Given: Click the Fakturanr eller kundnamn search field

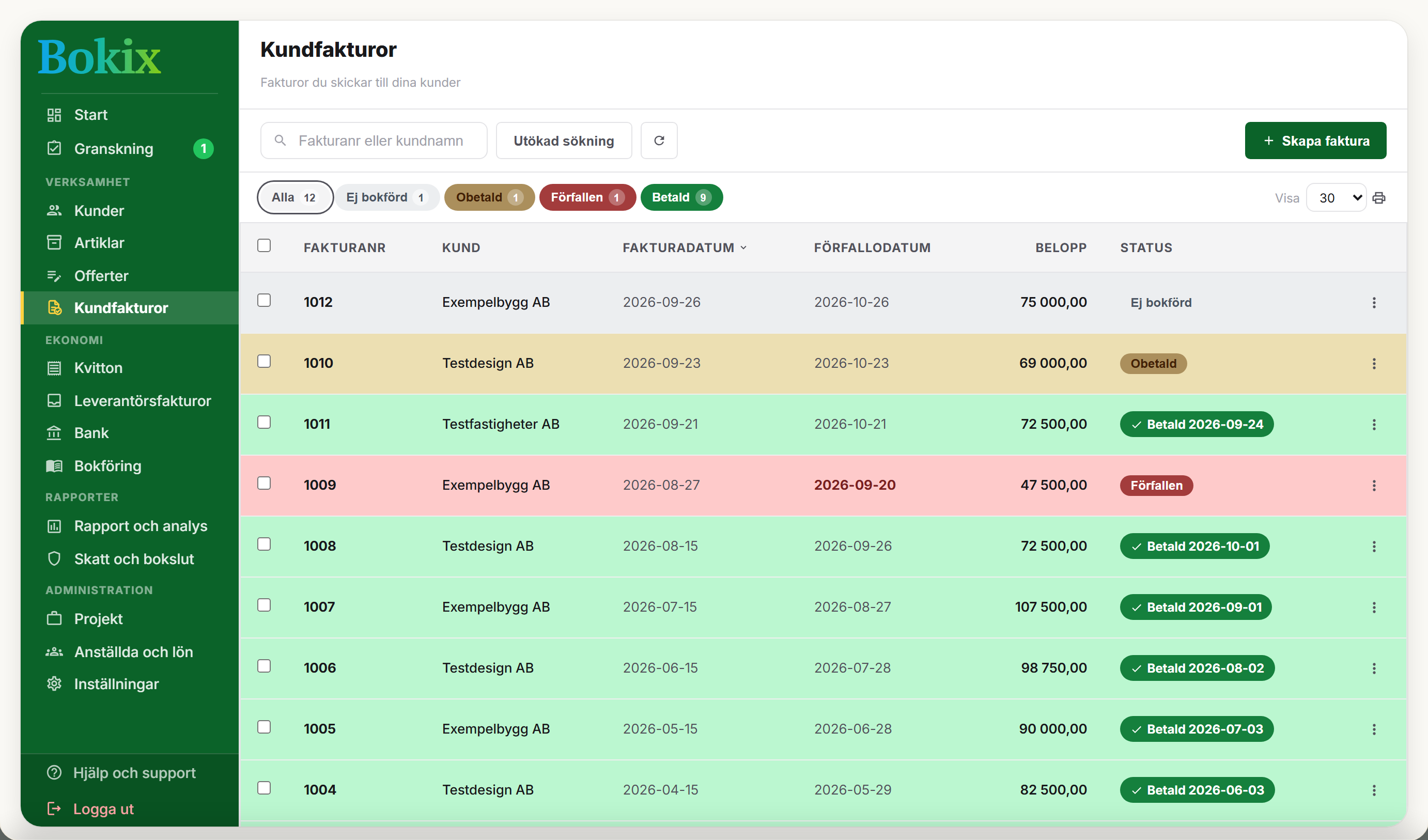Looking at the screenshot, I should coord(374,141).
